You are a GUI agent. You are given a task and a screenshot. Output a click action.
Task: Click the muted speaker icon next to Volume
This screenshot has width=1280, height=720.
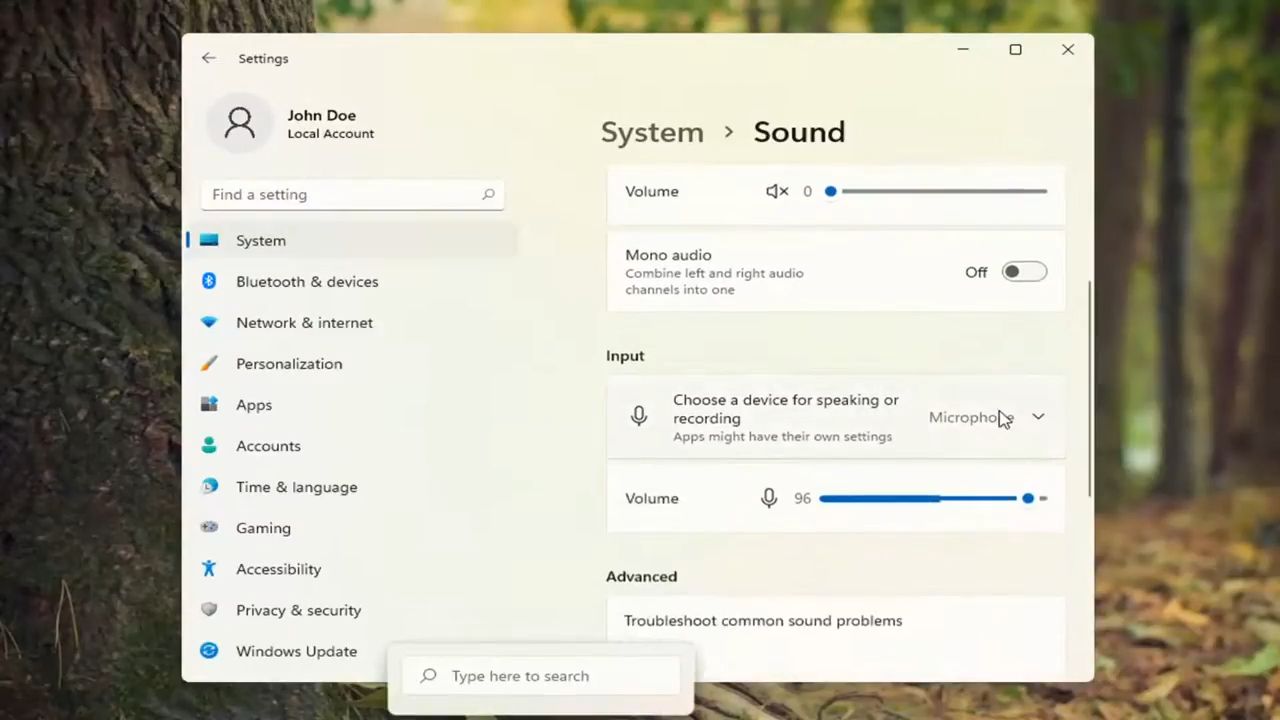(x=777, y=191)
